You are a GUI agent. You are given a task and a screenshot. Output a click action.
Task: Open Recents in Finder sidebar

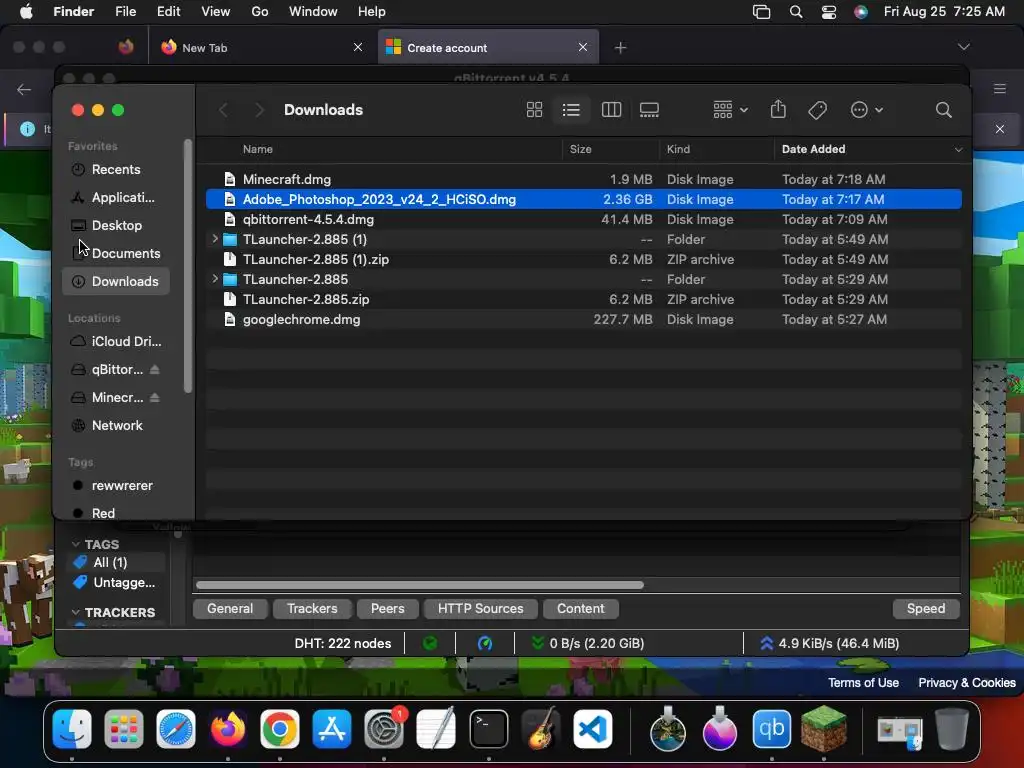point(116,170)
